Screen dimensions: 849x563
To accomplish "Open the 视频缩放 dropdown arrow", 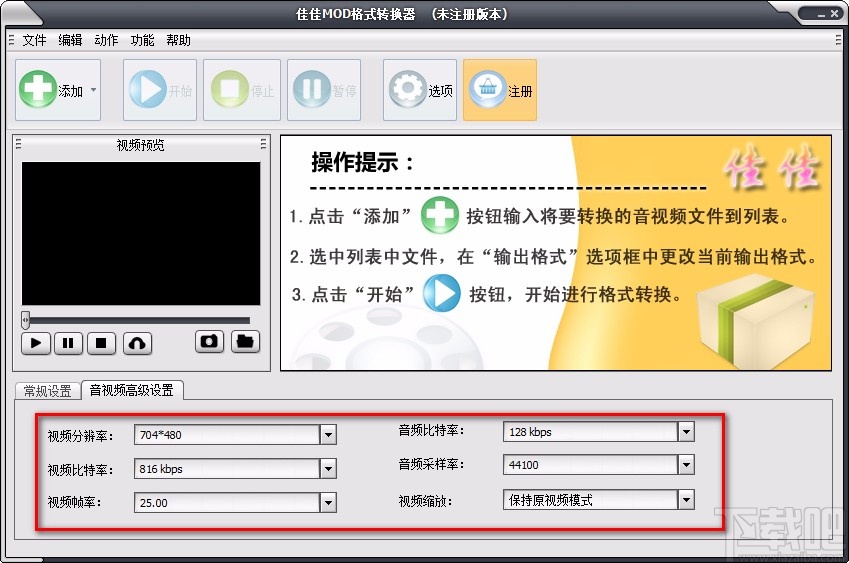I will (686, 500).
